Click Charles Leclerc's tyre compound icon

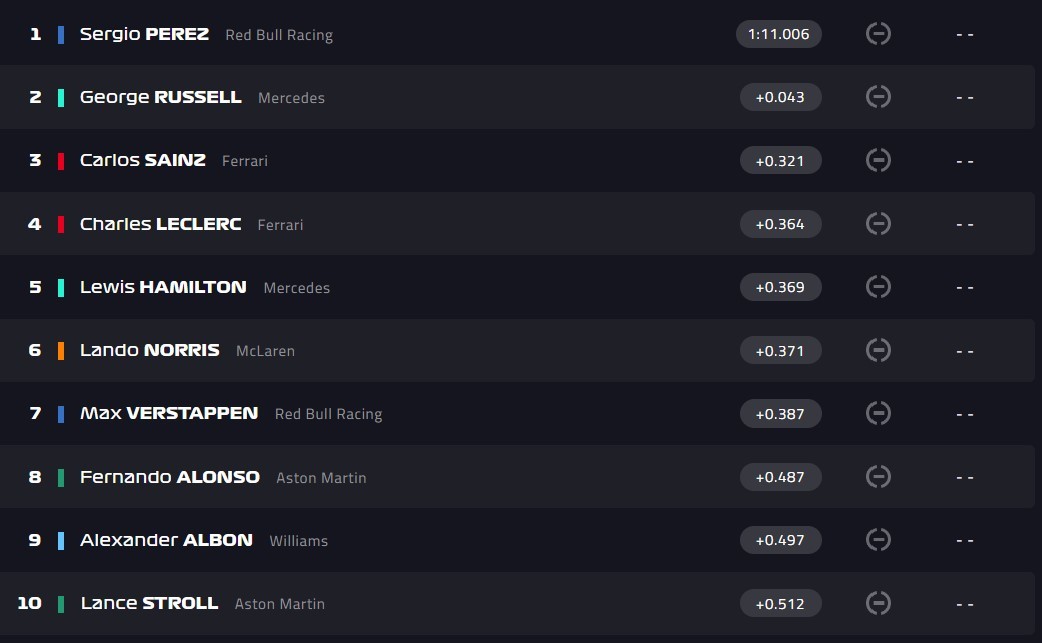(x=878, y=223)
